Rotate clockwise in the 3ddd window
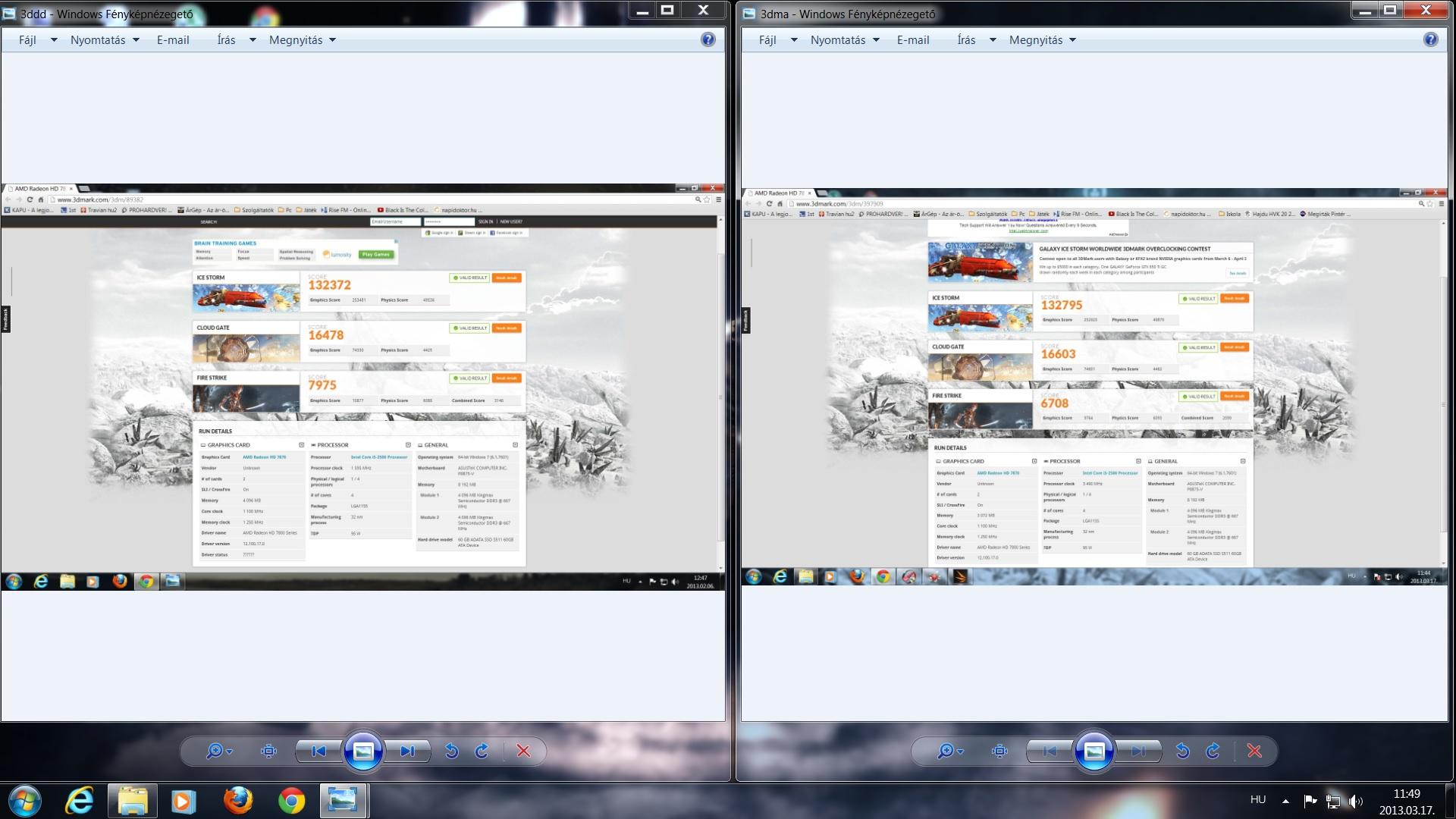Viewport: 1456px width, 819px height. pos(482,751)
